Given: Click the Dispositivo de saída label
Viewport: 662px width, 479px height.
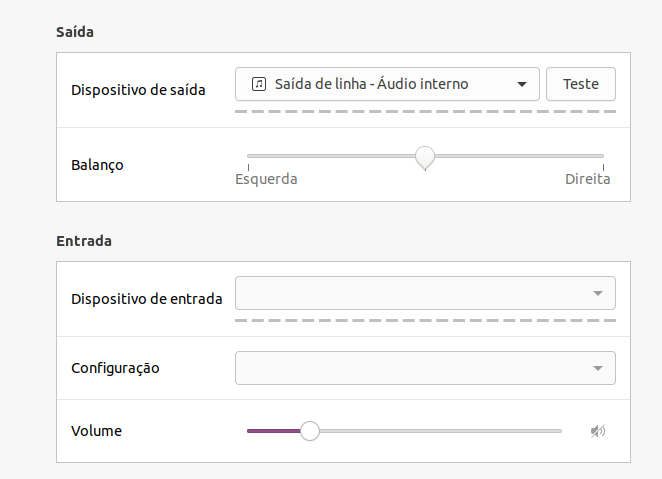Looking at the screenshot, I should [138, 90].
